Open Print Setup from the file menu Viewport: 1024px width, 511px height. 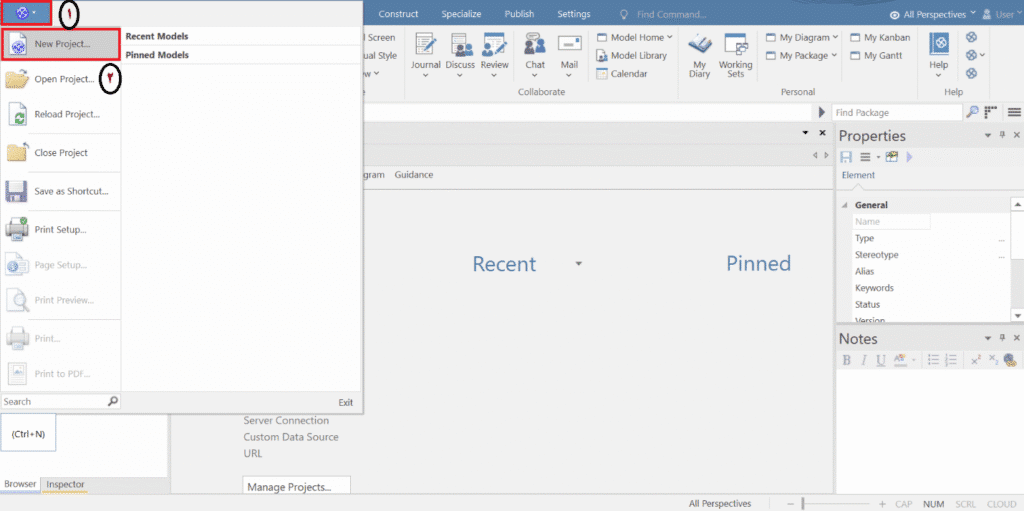click(61, 230)
